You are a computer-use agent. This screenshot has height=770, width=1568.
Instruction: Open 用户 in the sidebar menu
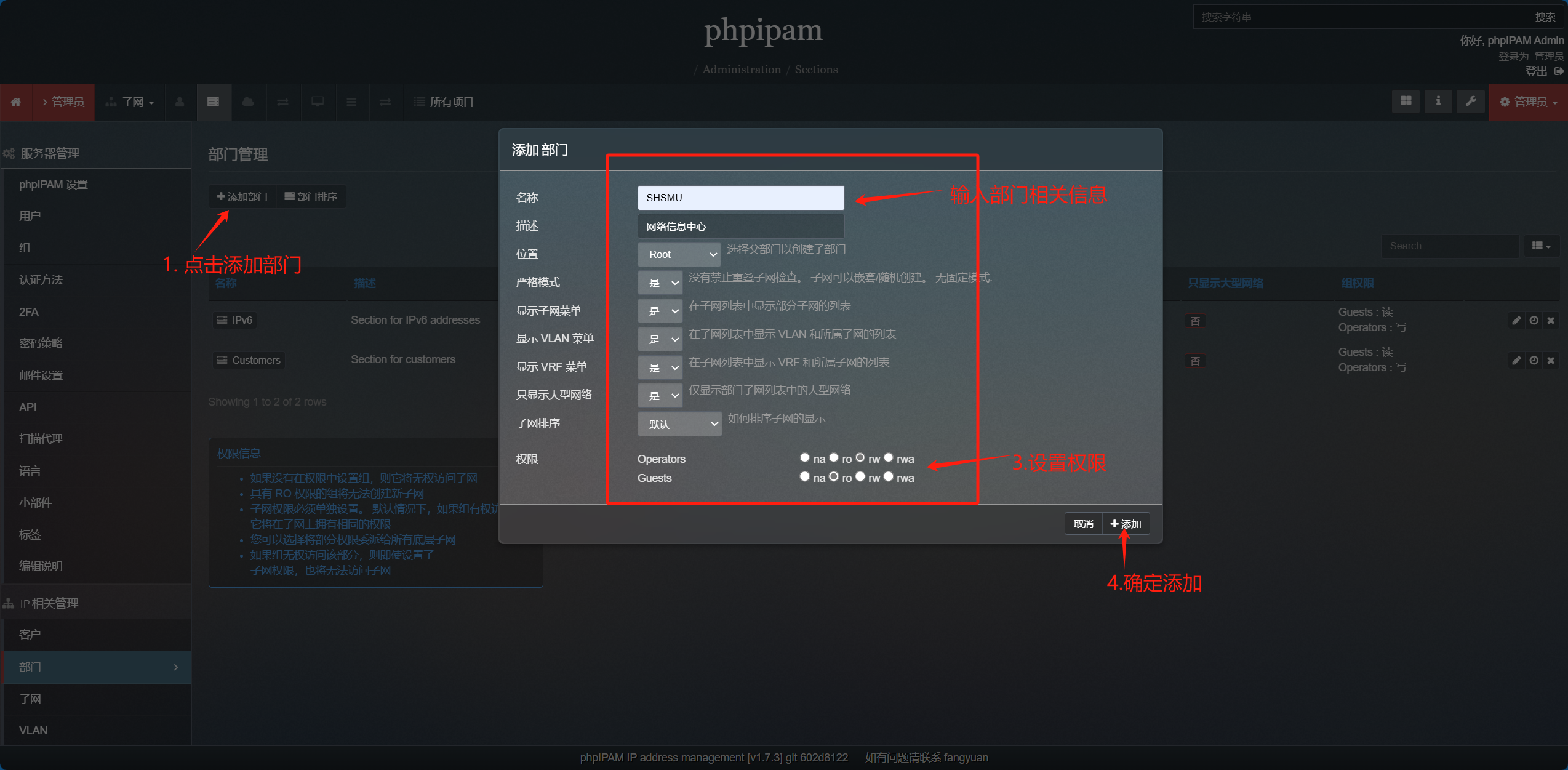(x=30, y=216)
